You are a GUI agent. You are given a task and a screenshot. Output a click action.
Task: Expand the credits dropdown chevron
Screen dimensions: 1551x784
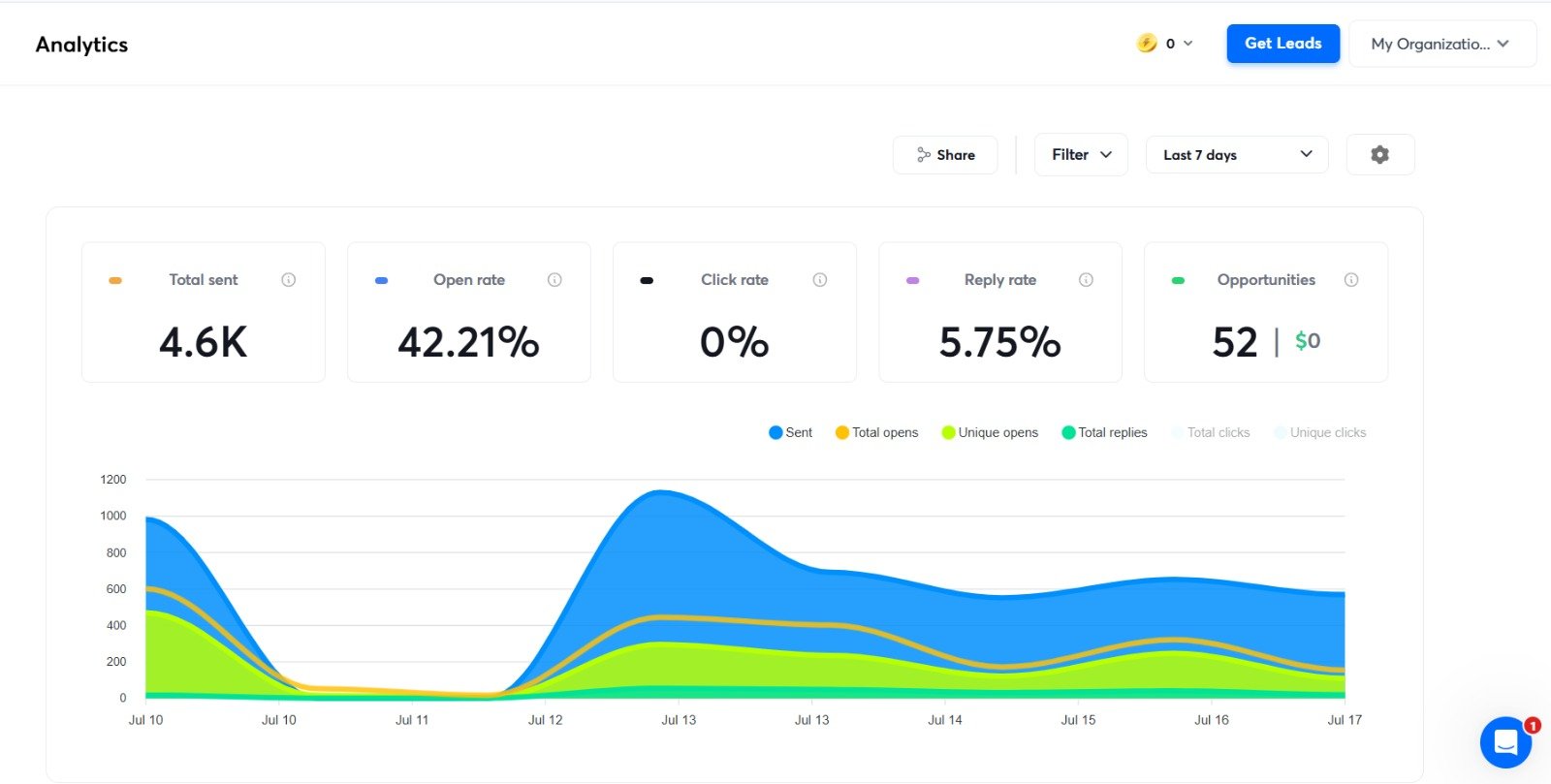click(x=1188, y=44)
